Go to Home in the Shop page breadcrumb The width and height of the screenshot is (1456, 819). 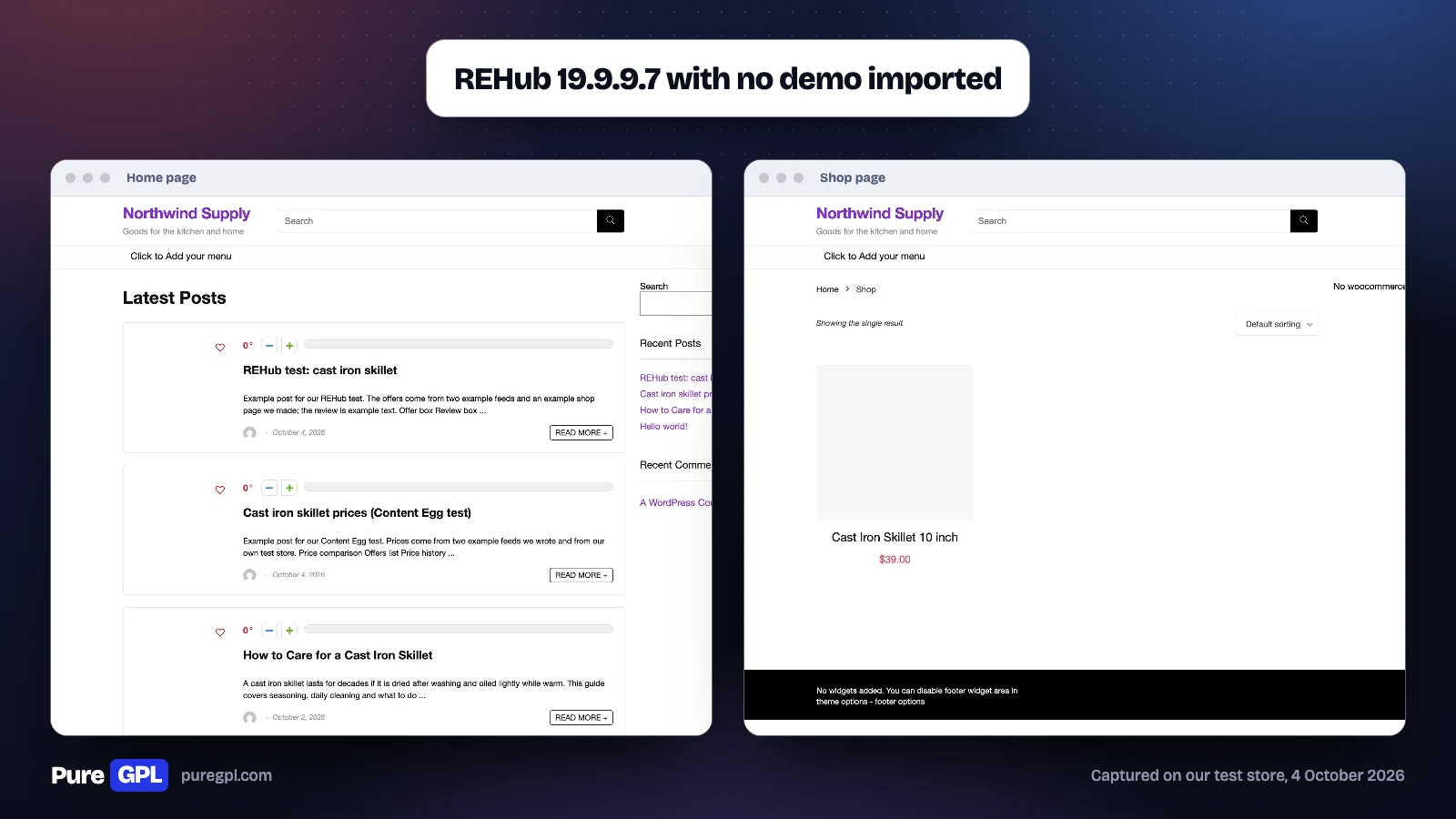pyautogui.click(x=827, y=289)
